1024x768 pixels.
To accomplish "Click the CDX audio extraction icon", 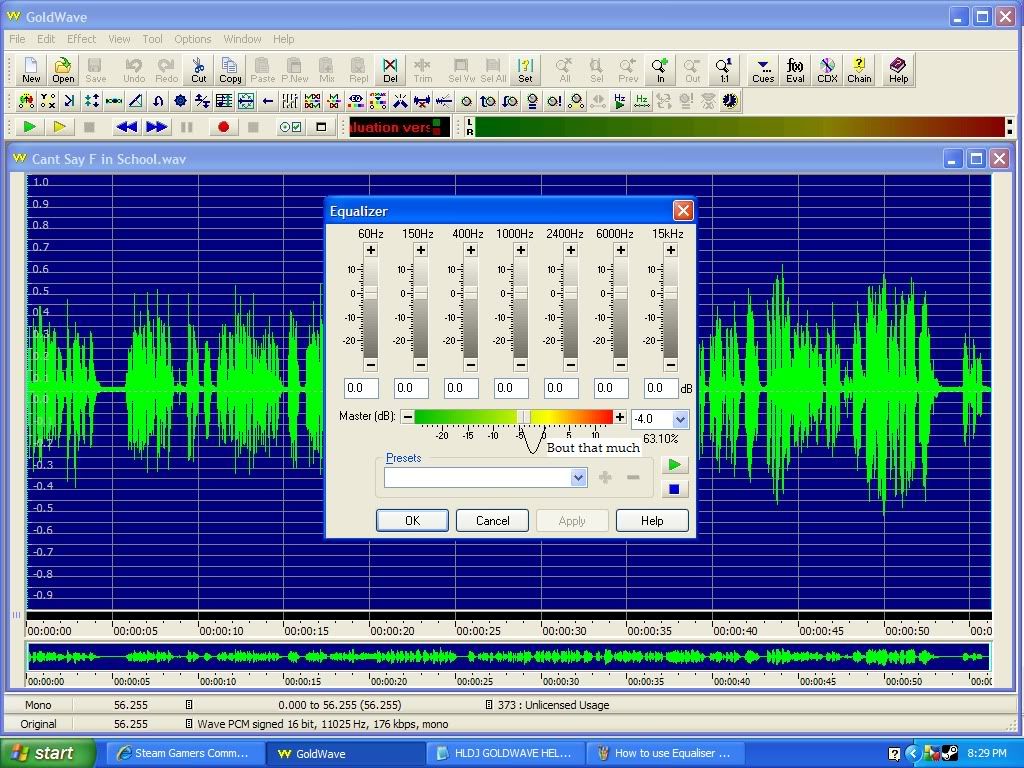I will tap(827, 70).
